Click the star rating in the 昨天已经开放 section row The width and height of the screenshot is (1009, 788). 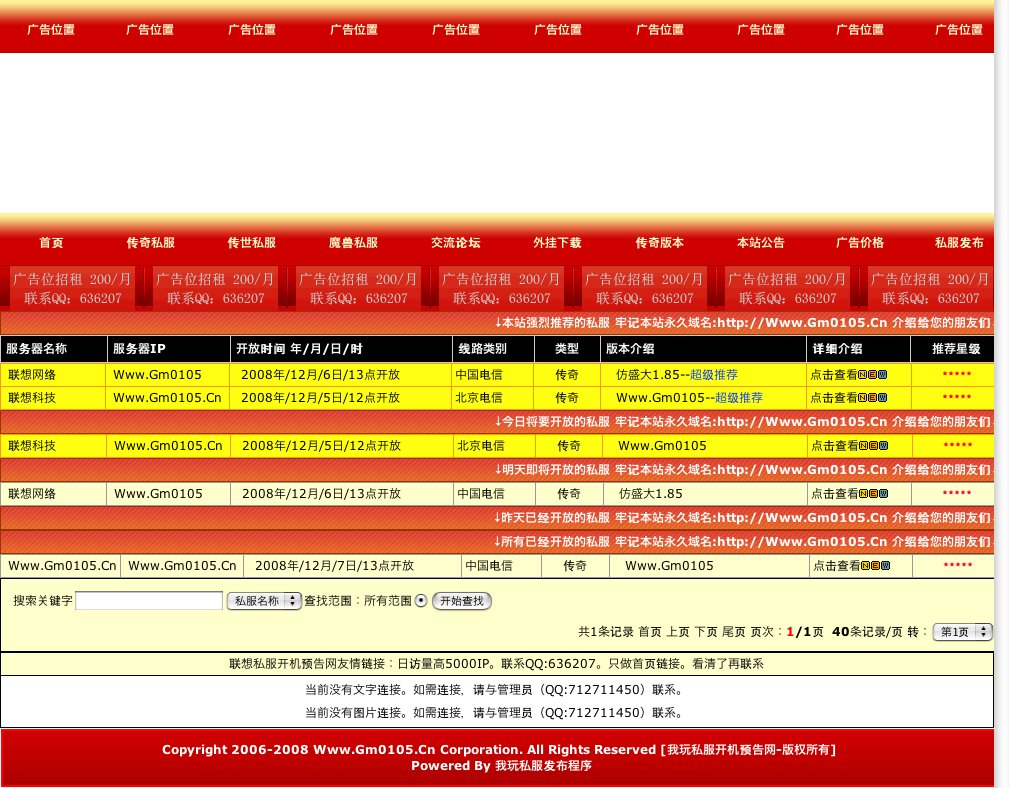(957, 565)
